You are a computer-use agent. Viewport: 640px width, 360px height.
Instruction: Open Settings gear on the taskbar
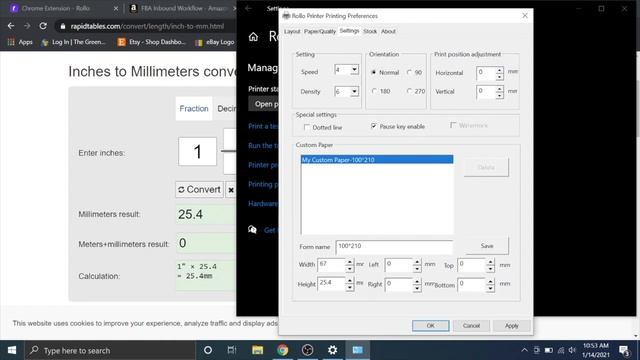(333, 350)
